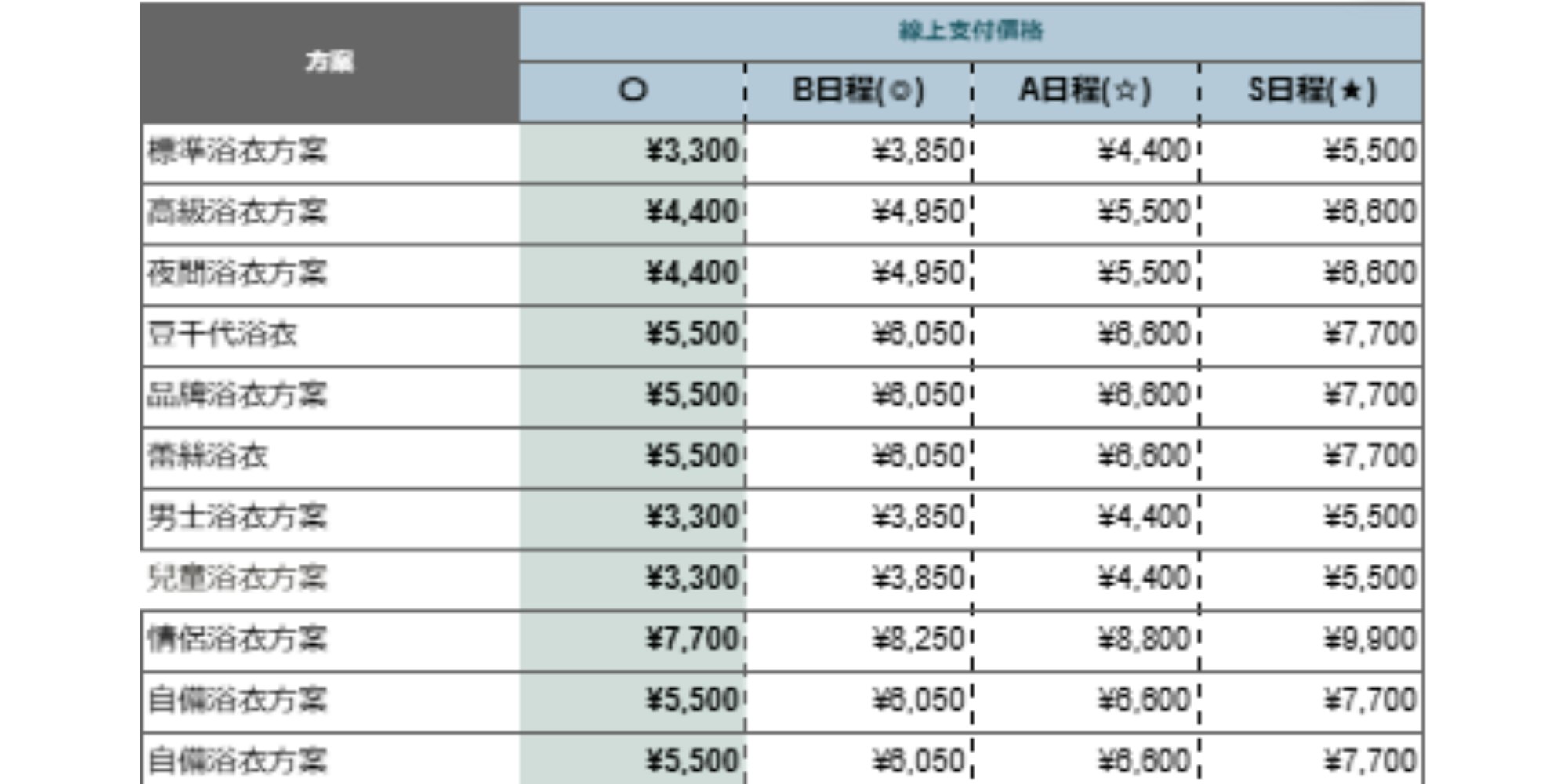The width and height of the screenshot is (1568, 784).
Task: Click the 線上支付價格 header cell
Action: tap(971, 31)
